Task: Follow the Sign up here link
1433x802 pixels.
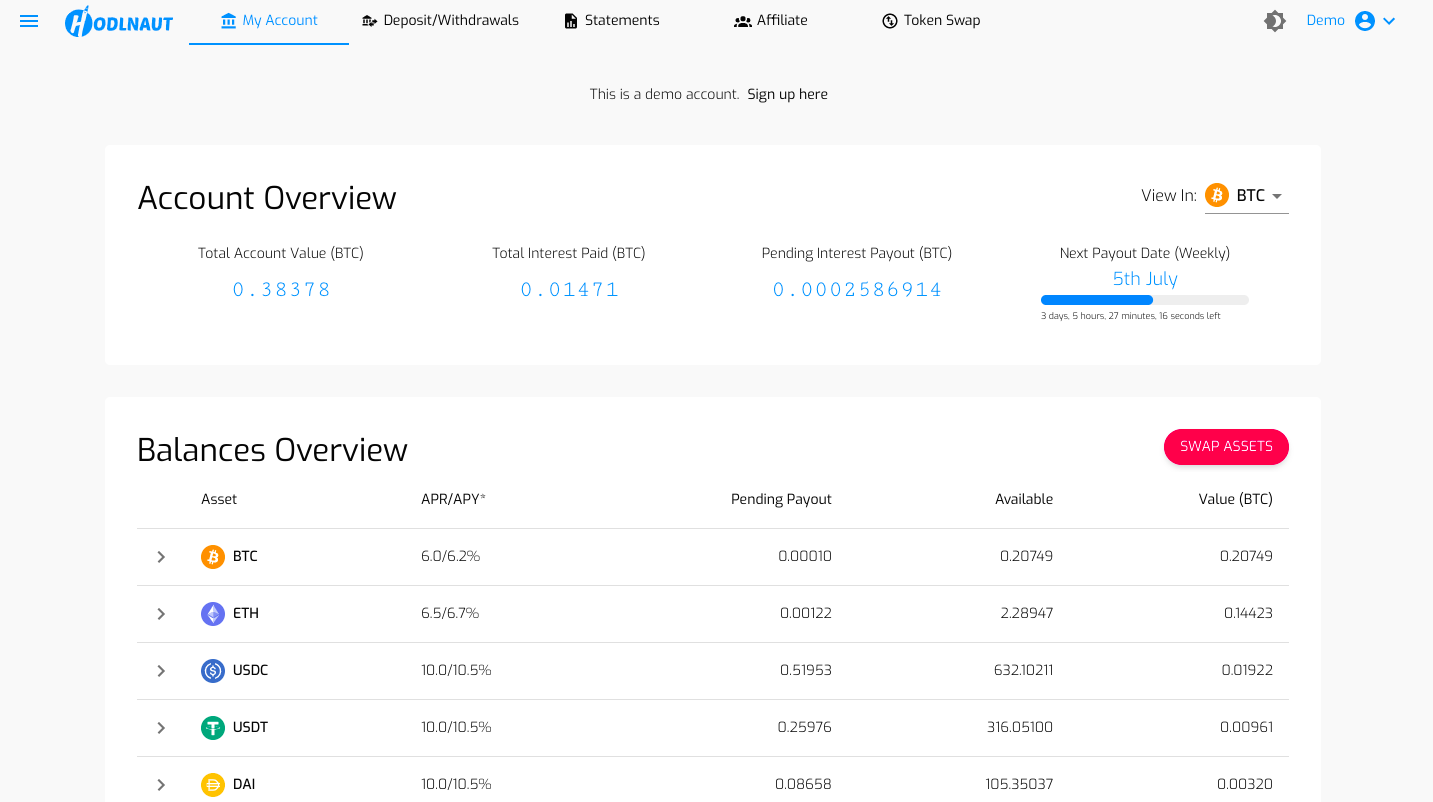Action: click(x=787, y=94)
